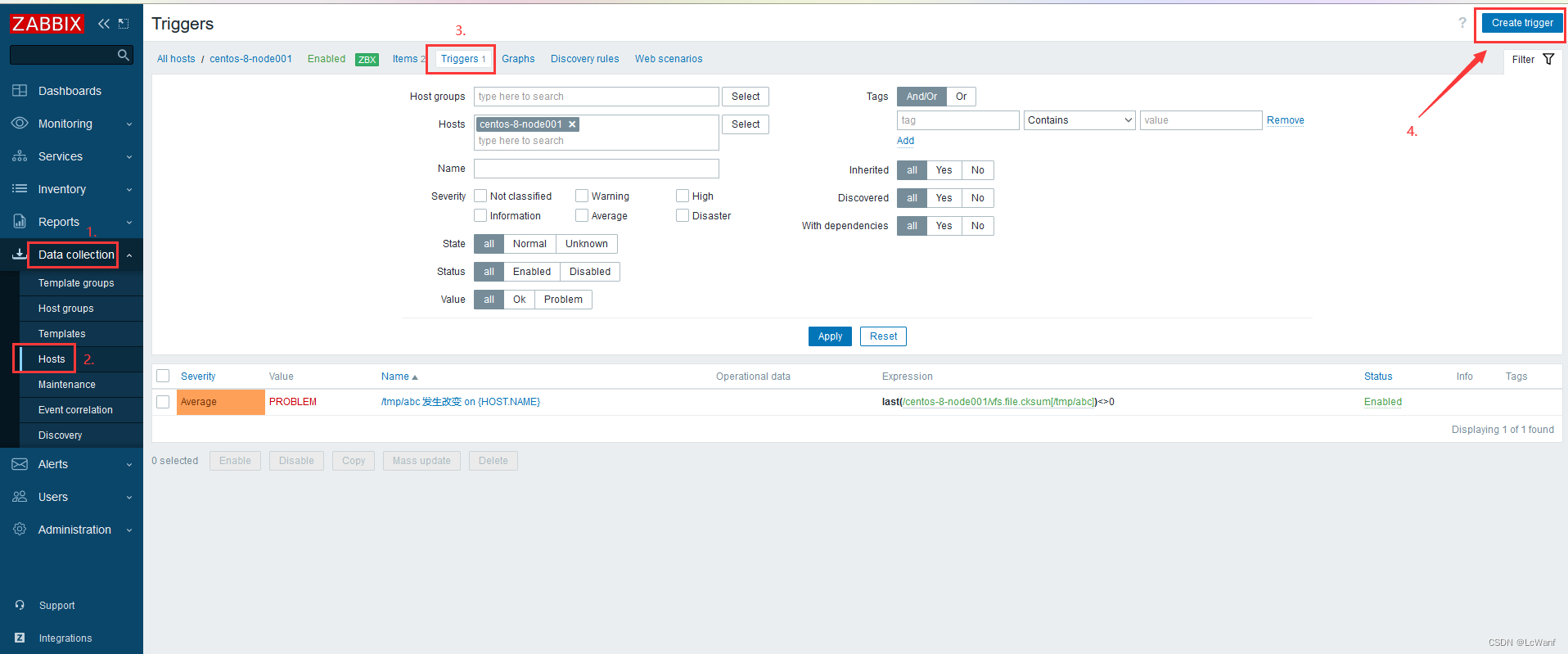Click the Alerts envelope icon

click(20, 464)
